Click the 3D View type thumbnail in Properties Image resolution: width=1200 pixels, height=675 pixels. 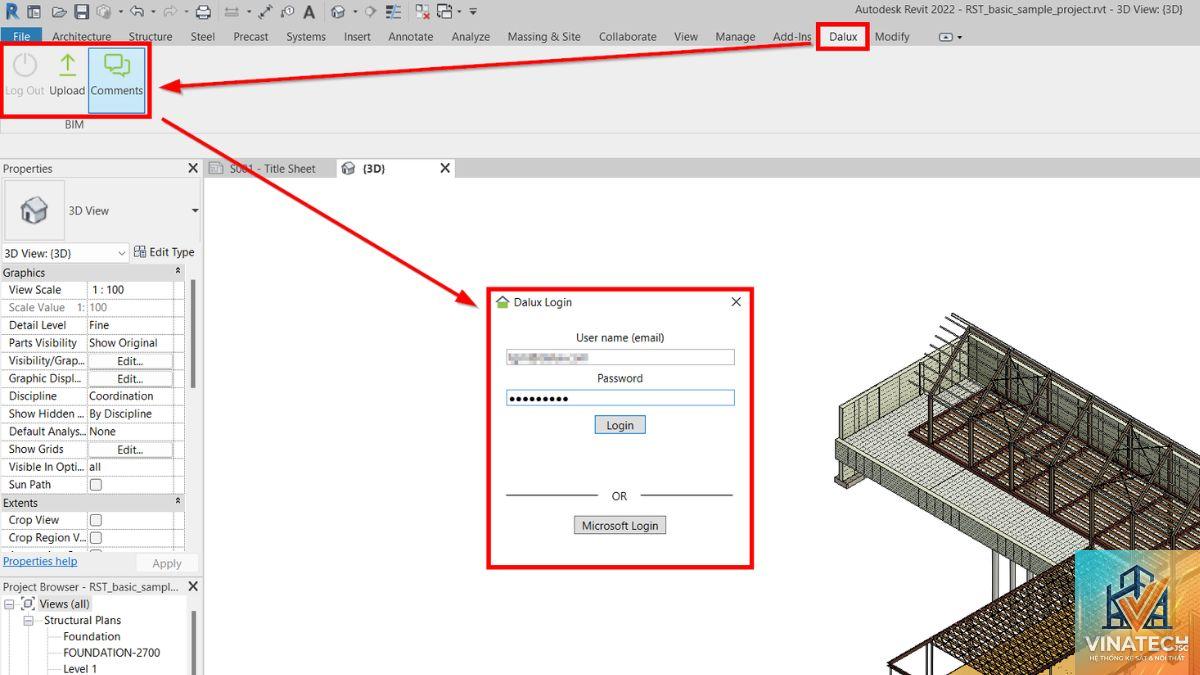tap(34, 210)
